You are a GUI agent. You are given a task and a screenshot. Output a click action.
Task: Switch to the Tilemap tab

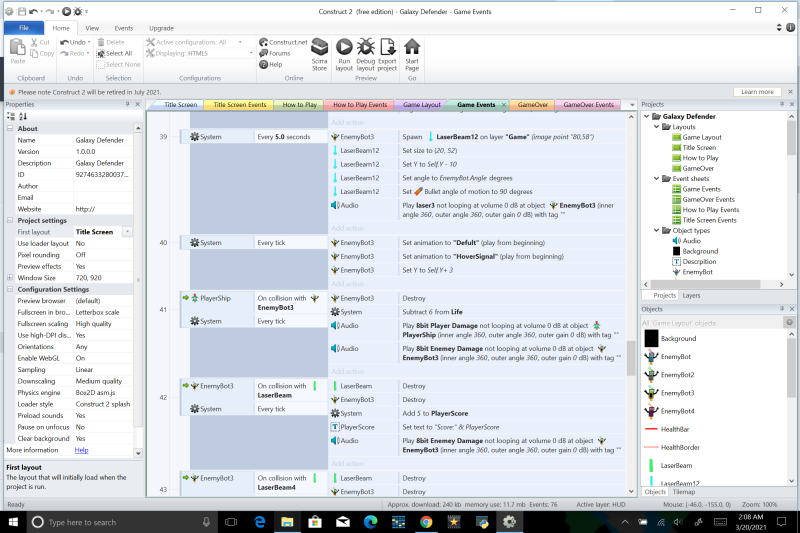coord(684,492)
